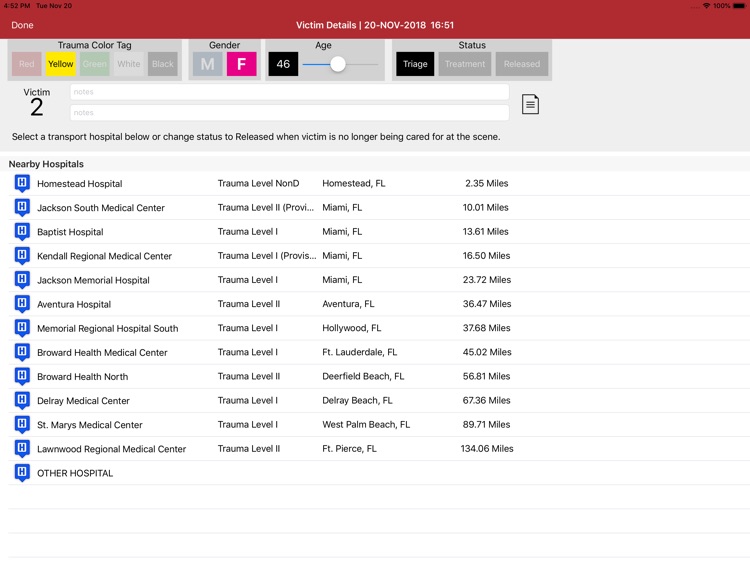750x562 pixels.
Task: Click St. Marys Medical Center hospital icon
Action: 22,424
